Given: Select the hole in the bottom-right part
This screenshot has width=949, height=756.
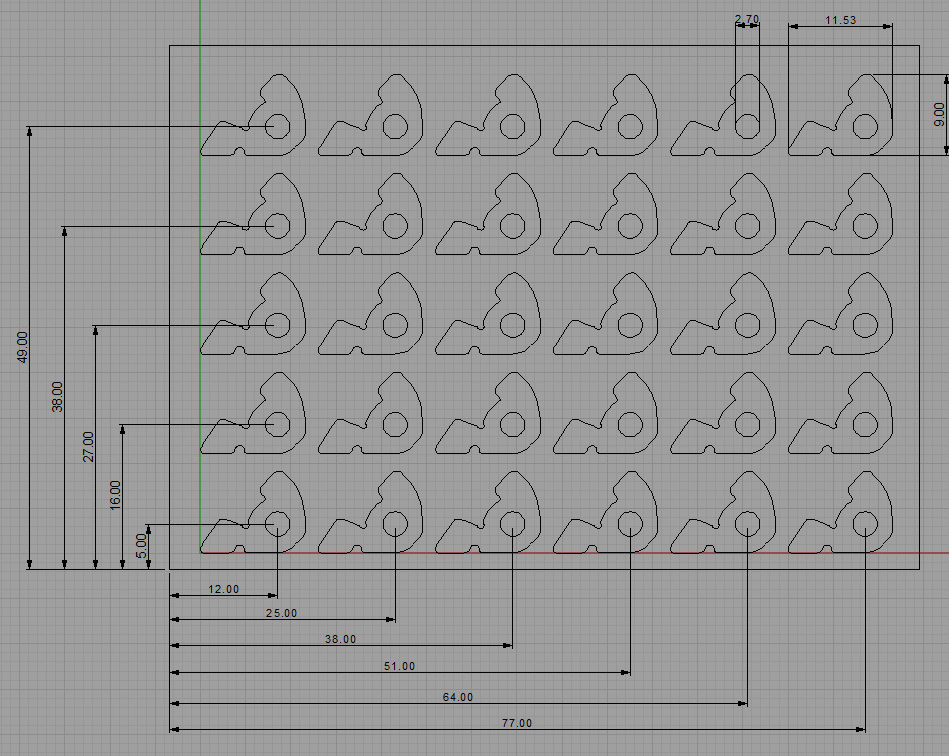Looking at the screenshot, I should tap(865, 523).
